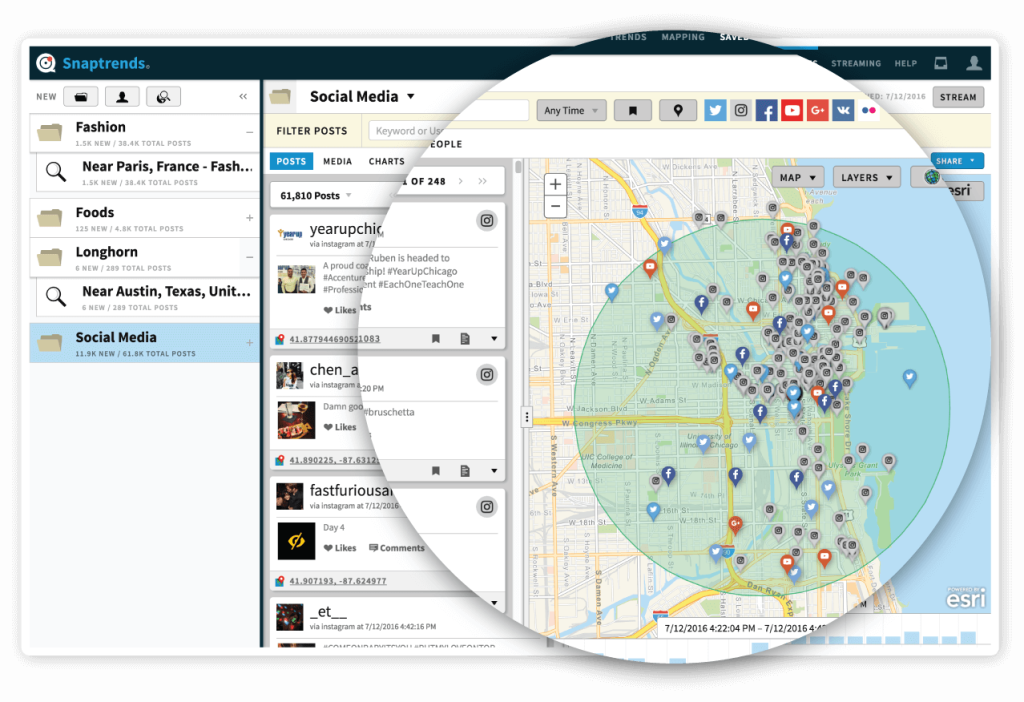Open the STREAMING menu in the top bar

tap(856, 63)
